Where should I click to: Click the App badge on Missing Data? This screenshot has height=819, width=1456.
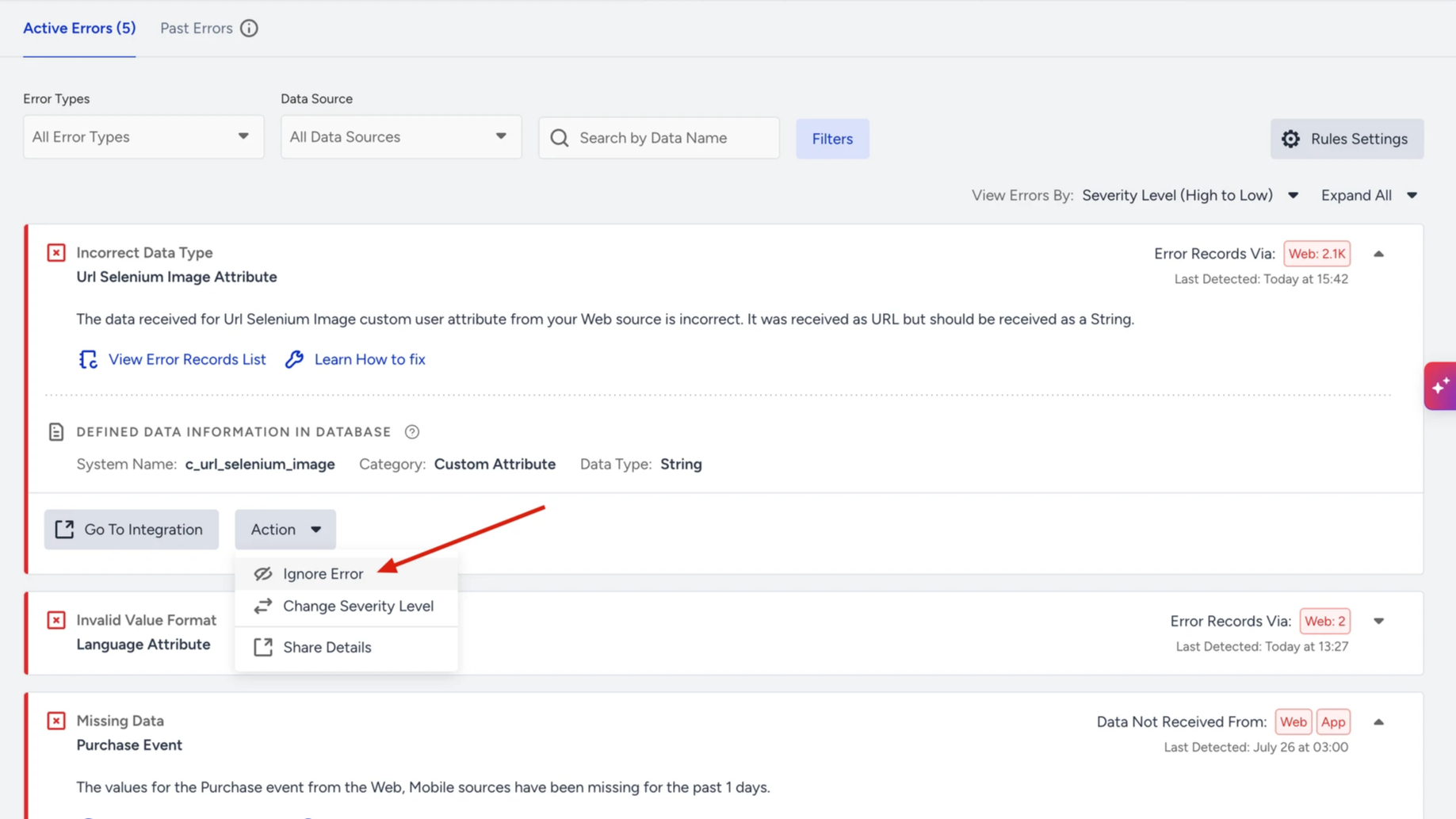(x=1333, y=721)
